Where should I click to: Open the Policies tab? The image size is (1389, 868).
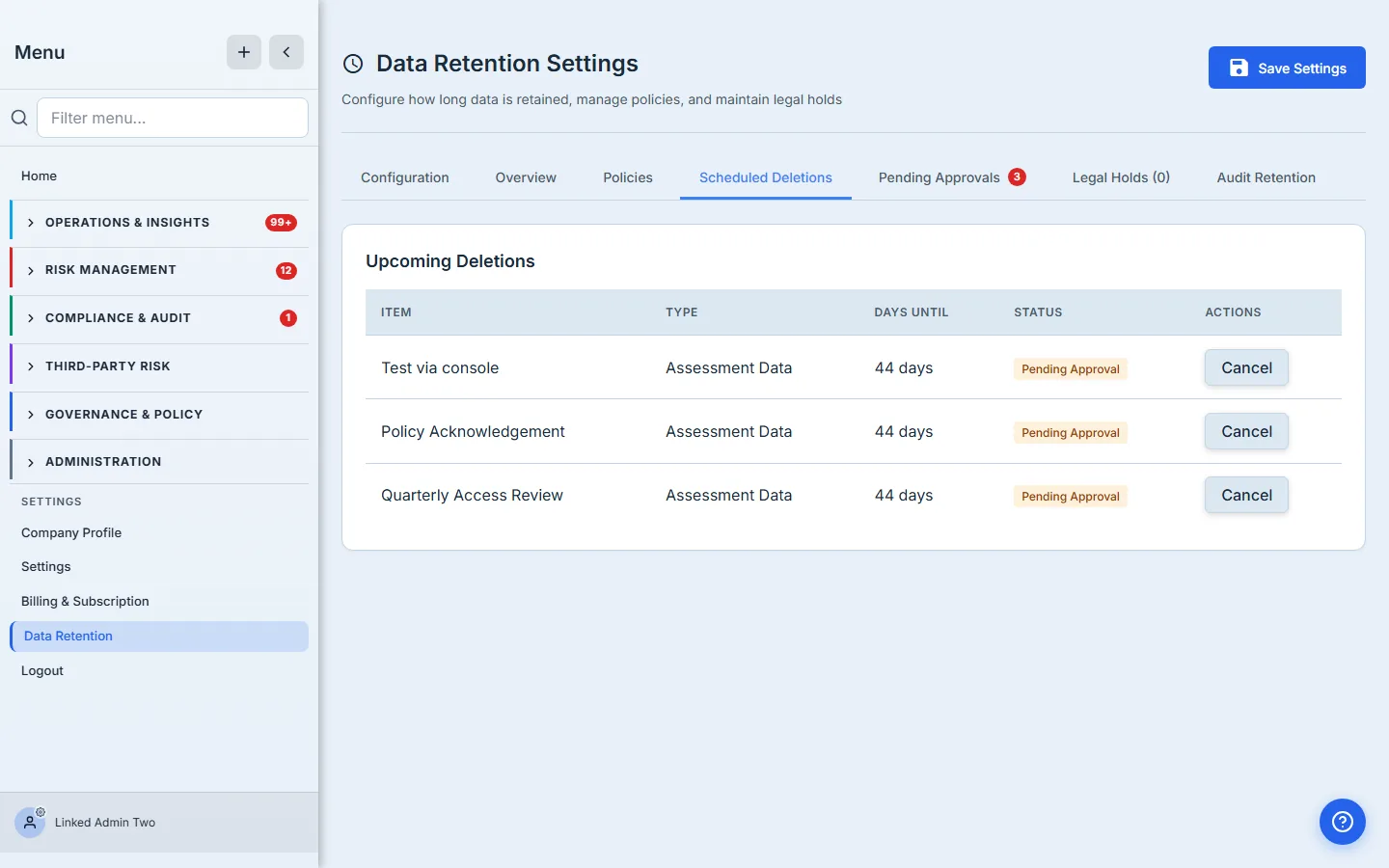click(x=628, y=177)
